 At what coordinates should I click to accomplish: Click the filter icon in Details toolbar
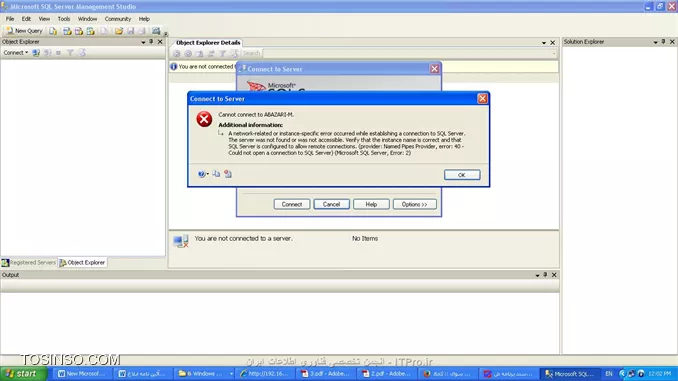(223, 54)
